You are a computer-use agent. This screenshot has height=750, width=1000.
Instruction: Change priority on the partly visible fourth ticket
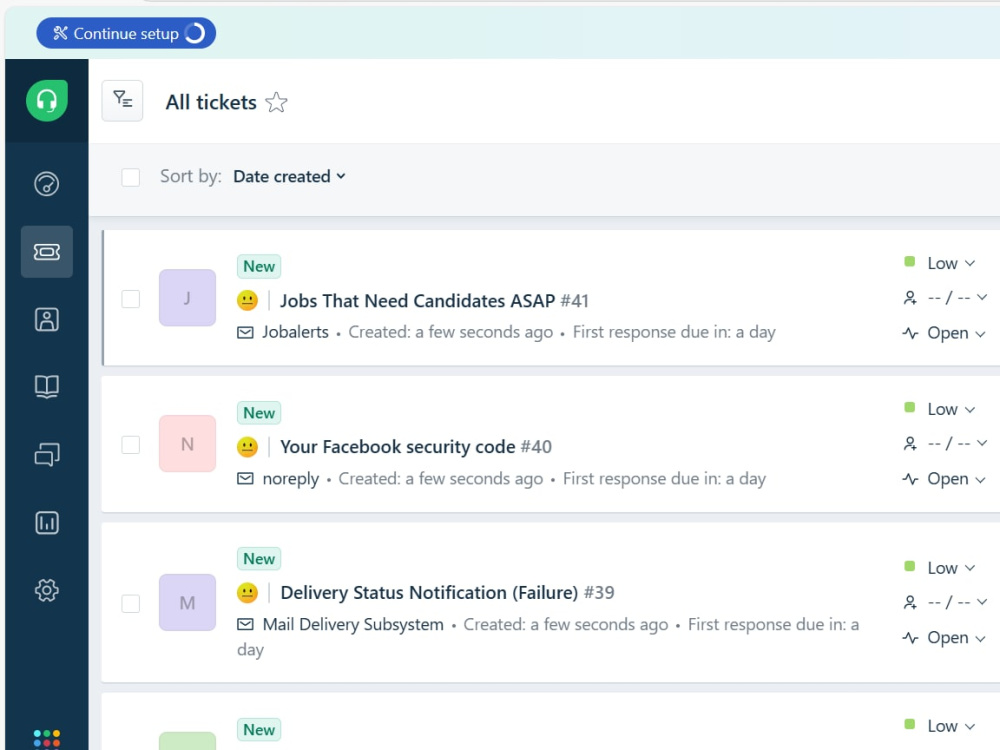(x=951, y=726)
